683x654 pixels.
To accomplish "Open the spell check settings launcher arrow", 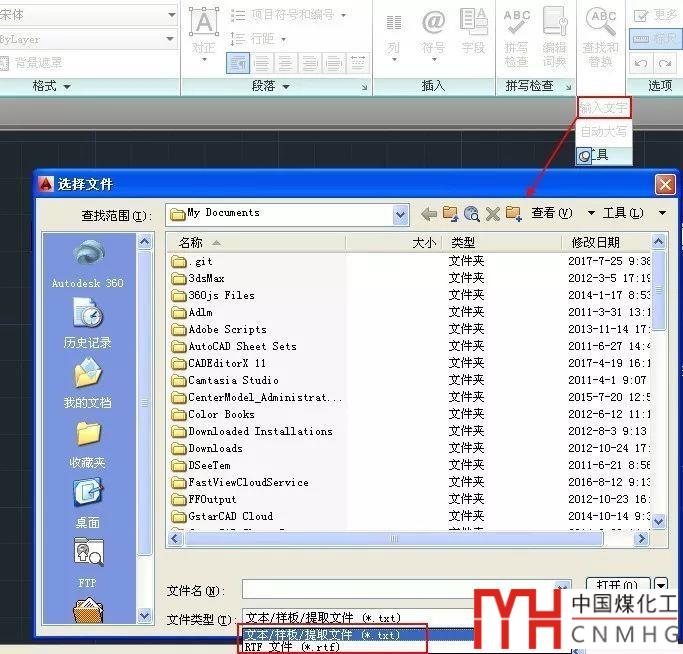I will 568,87.
